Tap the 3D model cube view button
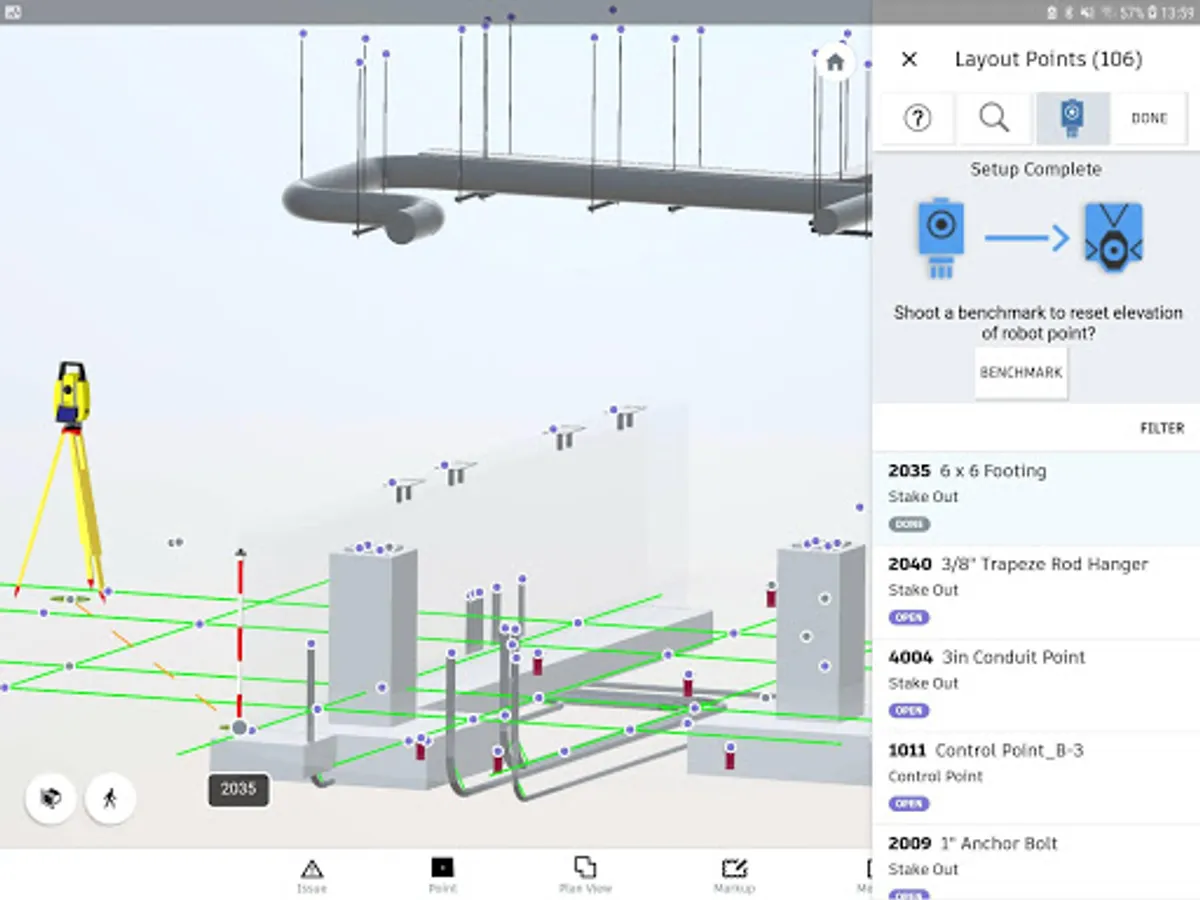Viewport: 1200px width, 900px height. (x=50, y=798)
